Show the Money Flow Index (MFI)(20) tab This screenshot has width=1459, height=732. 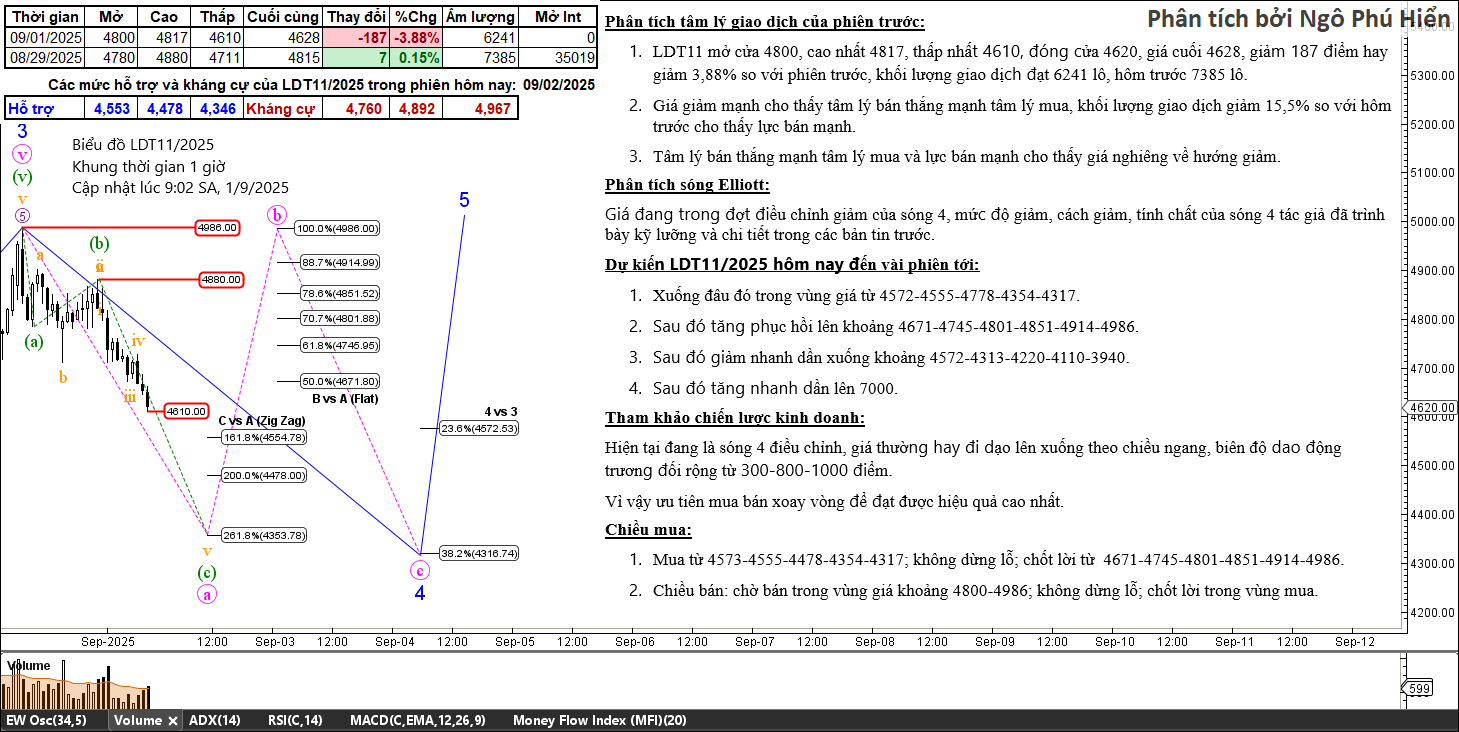click(599, 720)
